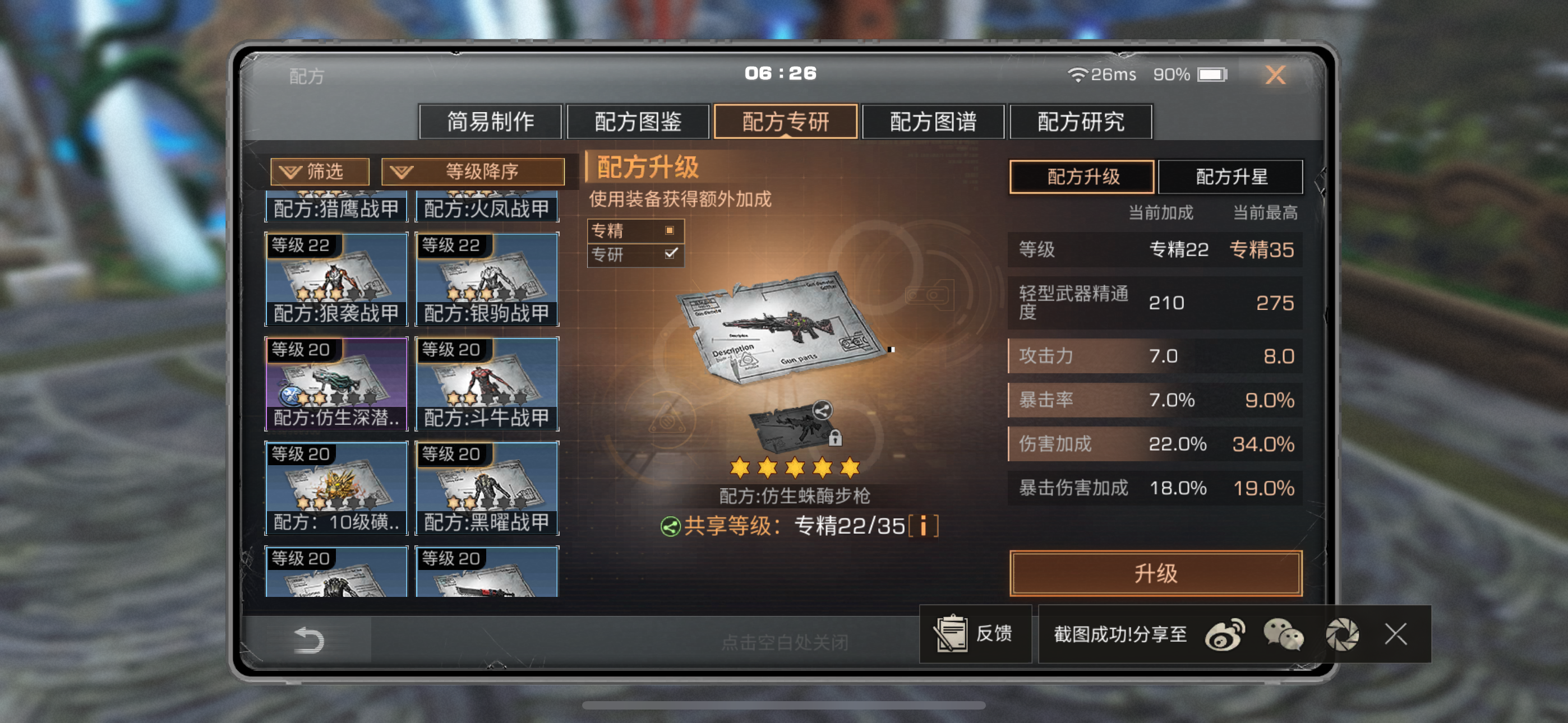Click the 升级 upgrade button
The image size is (1568, 723).
pos(1155,573)
